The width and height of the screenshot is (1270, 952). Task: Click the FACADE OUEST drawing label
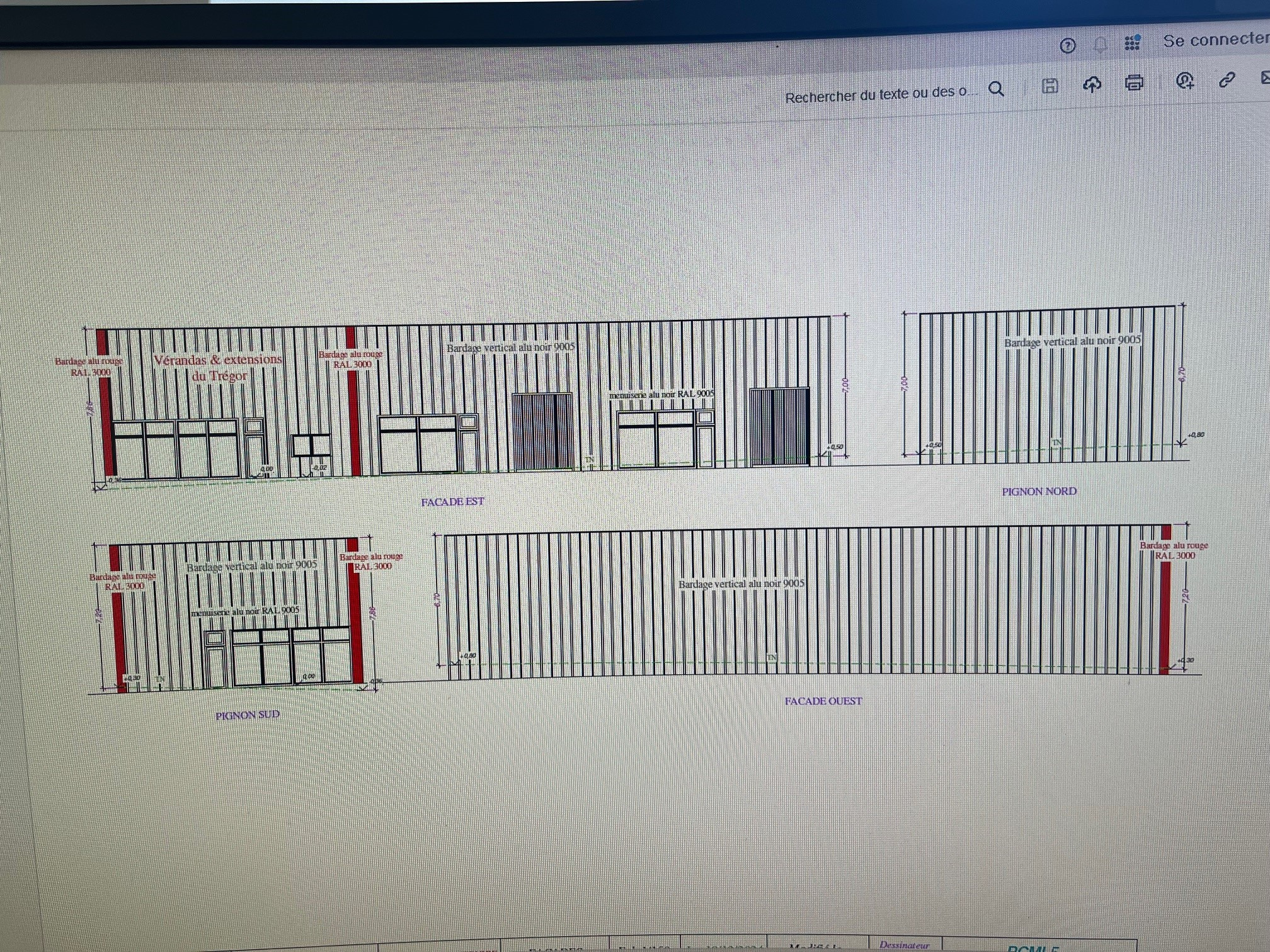pos(823,701)
